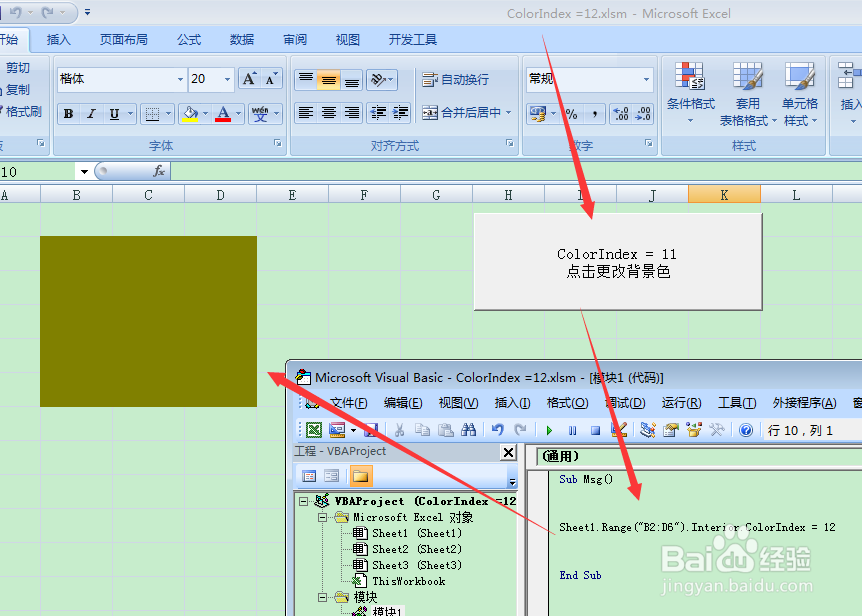Open the 运行(R) menu in VBA editor

click(681, 402)
